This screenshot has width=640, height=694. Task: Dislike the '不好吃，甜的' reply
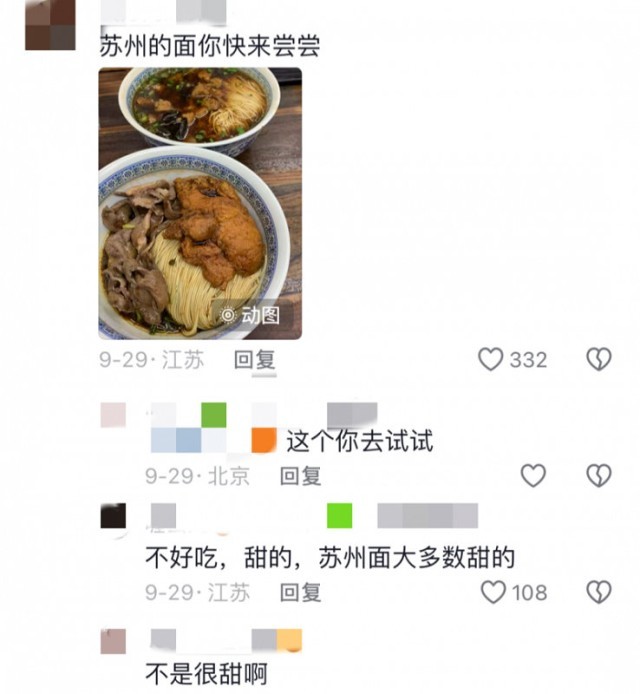click(x=599, y=592)
